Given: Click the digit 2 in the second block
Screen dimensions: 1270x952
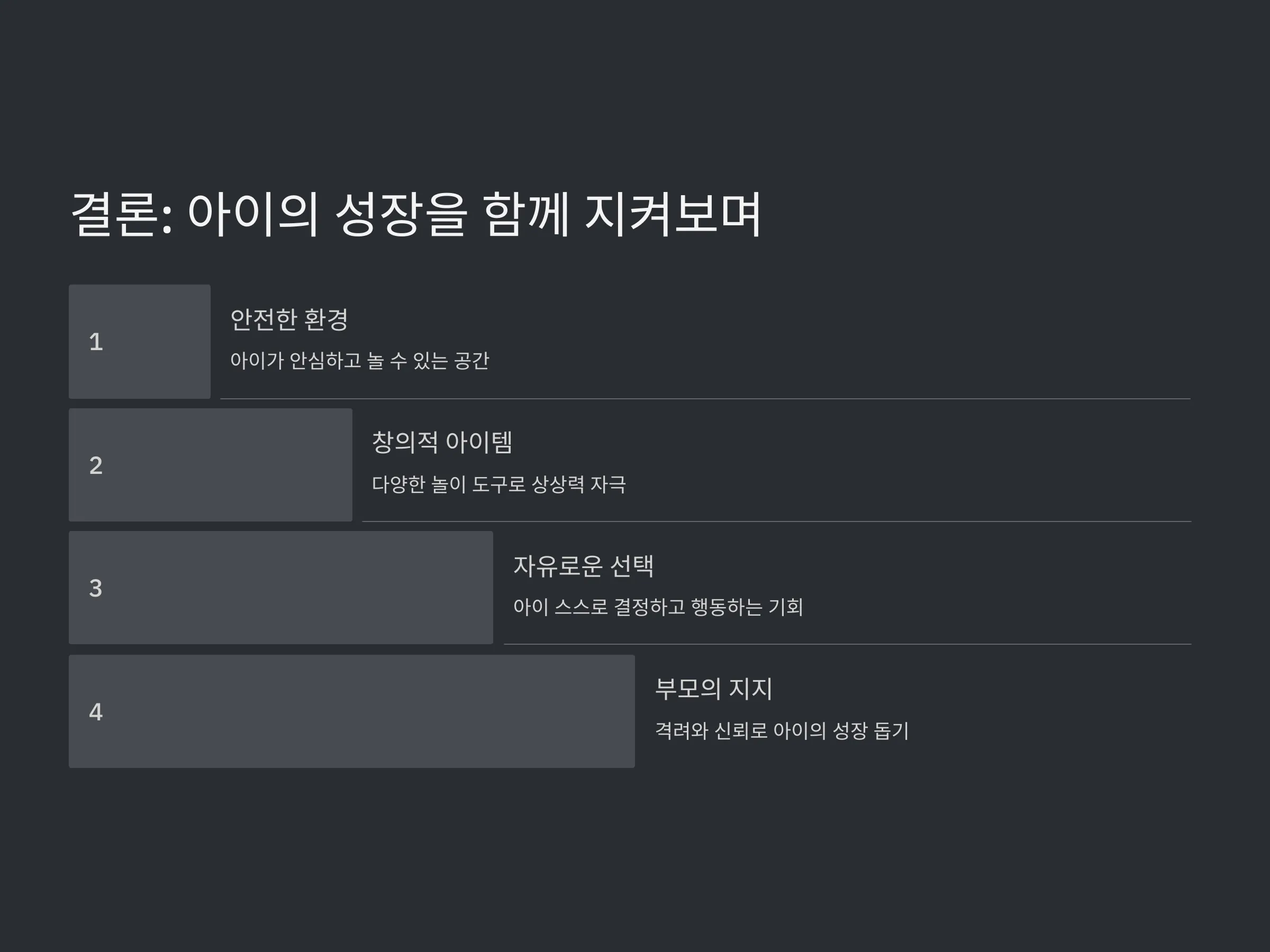Looking at the screenshot, I should (96, 465).
